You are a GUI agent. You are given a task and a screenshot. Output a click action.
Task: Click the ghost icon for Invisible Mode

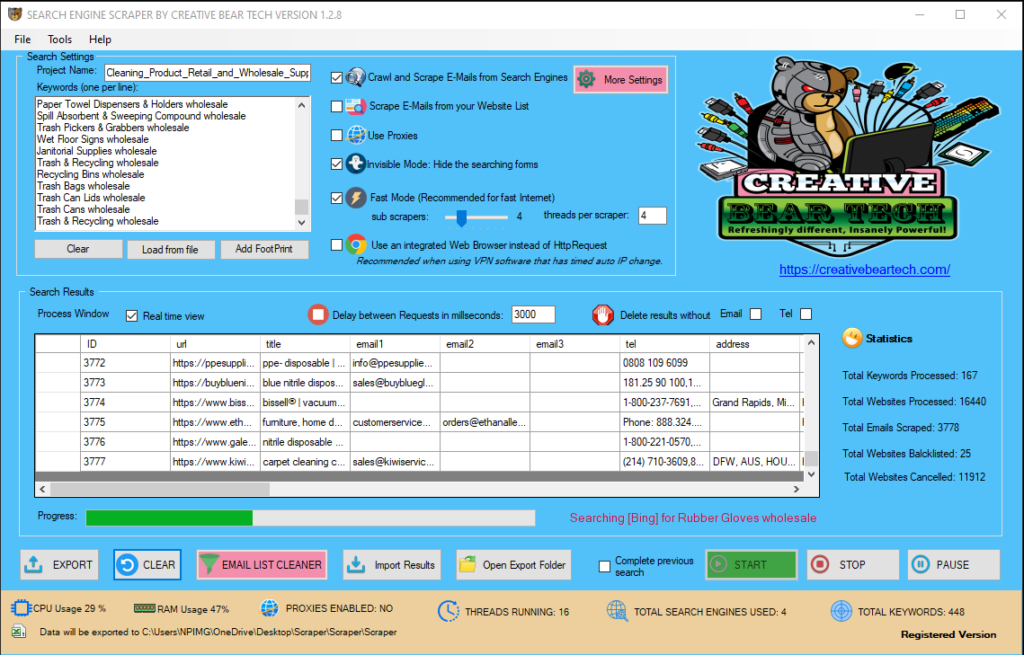point(355,164)
